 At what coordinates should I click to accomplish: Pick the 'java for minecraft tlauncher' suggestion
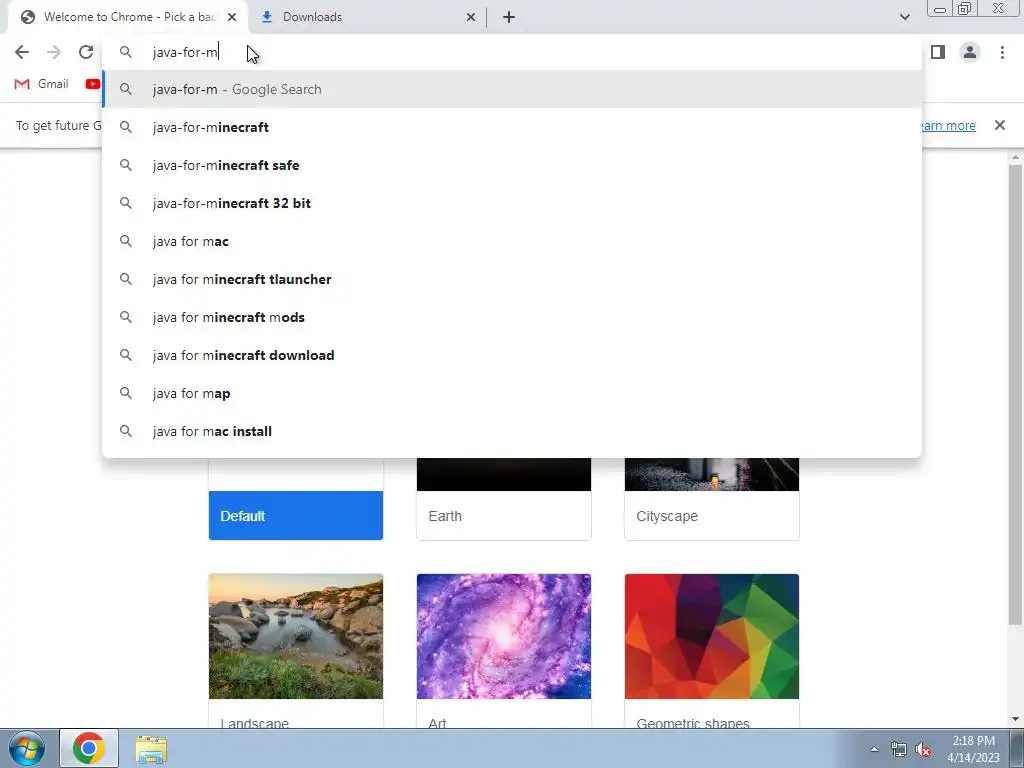pyautogui.click(x=512, y=279)
